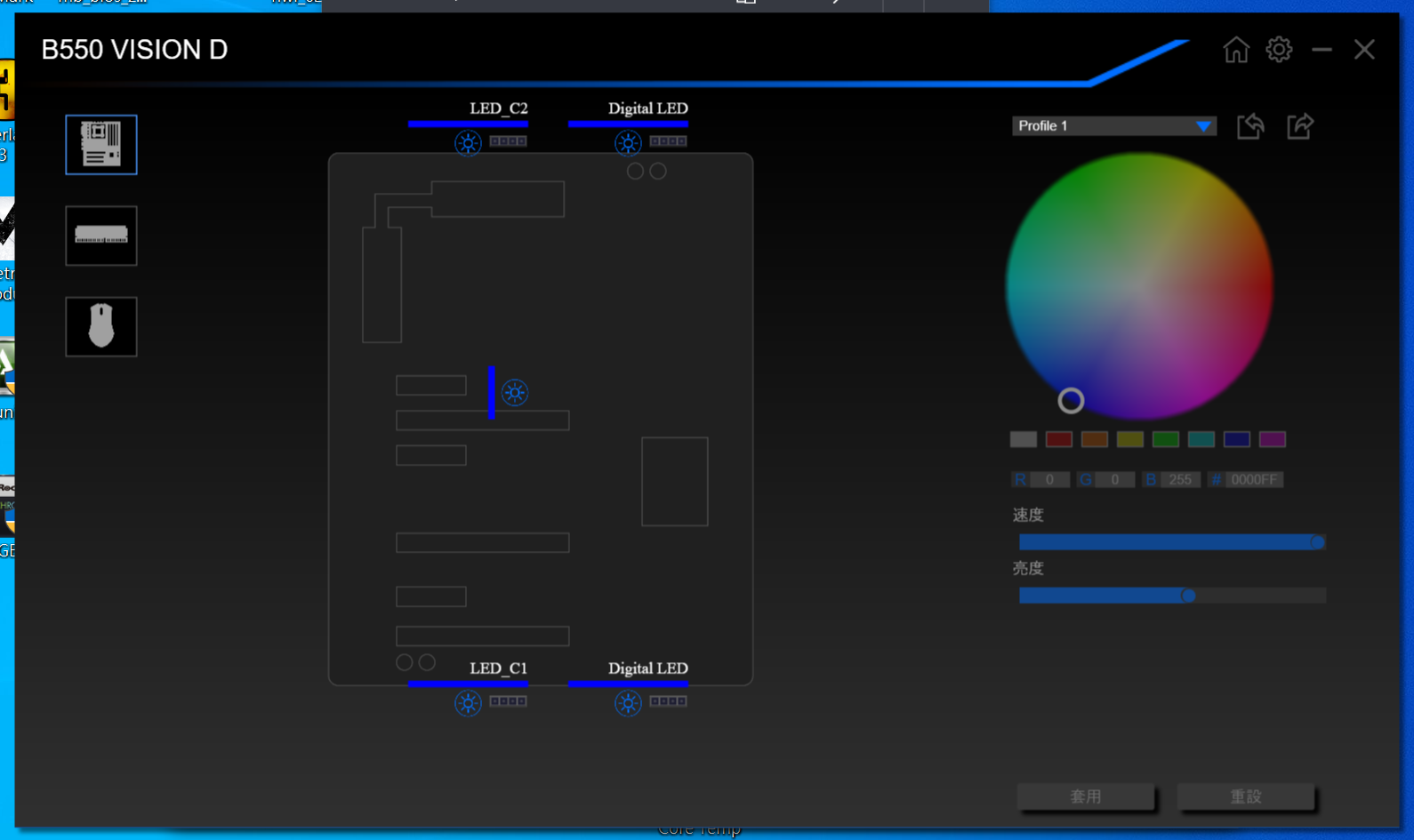This screenshot has height=840, width=1414.
Task: Click the top Digital LED strip icon
Action: (668, 141)
